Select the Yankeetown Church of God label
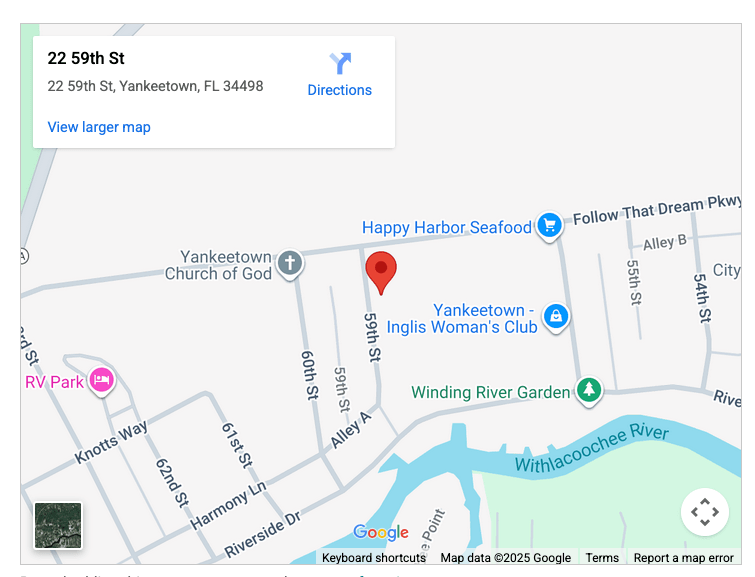The height and width of the screenshot is (577, 755). (x=218, y=265)
